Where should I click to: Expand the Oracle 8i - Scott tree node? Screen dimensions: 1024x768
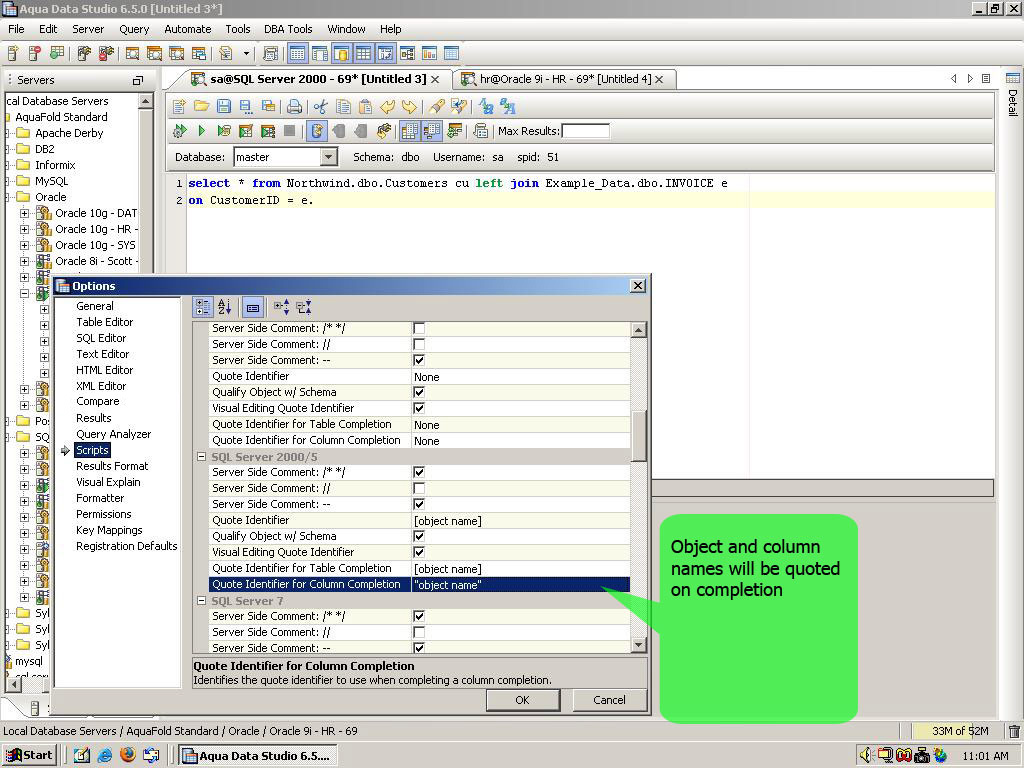point(24,261)
